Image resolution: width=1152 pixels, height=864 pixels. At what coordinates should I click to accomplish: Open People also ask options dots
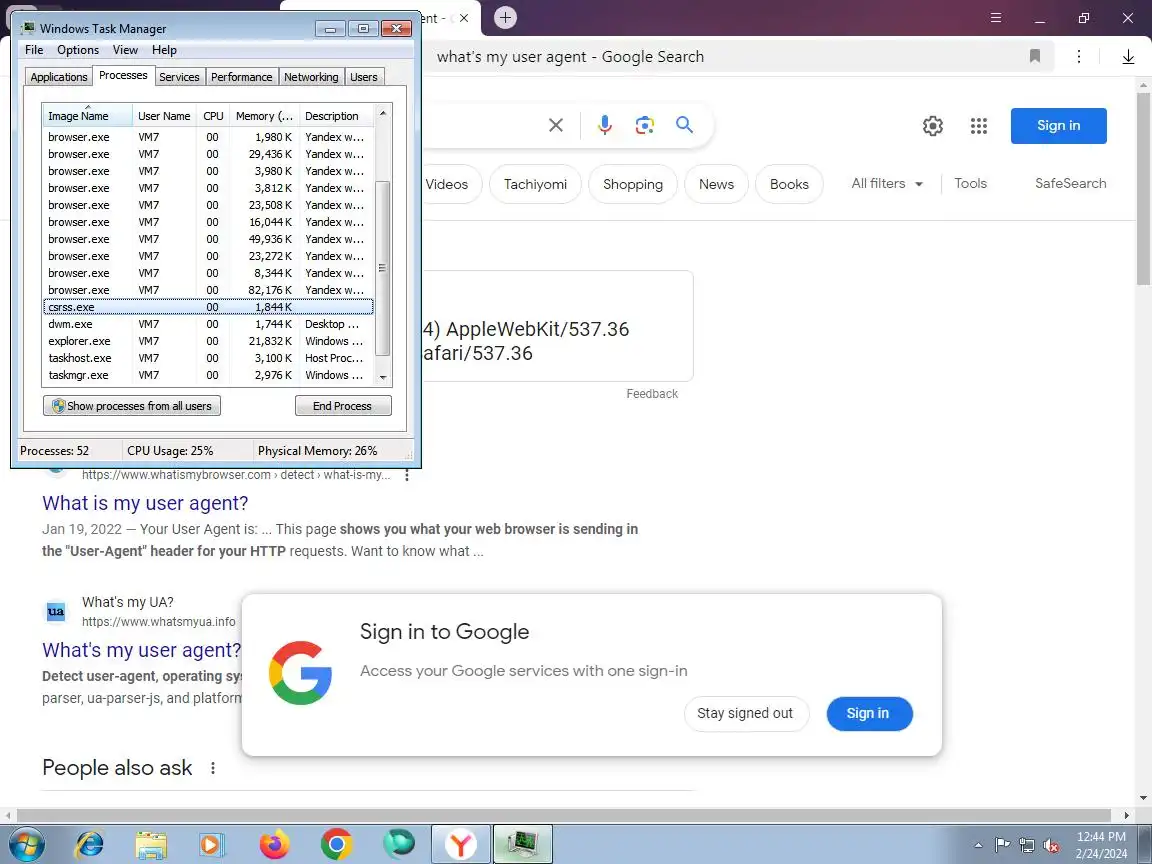coord(212,768)
